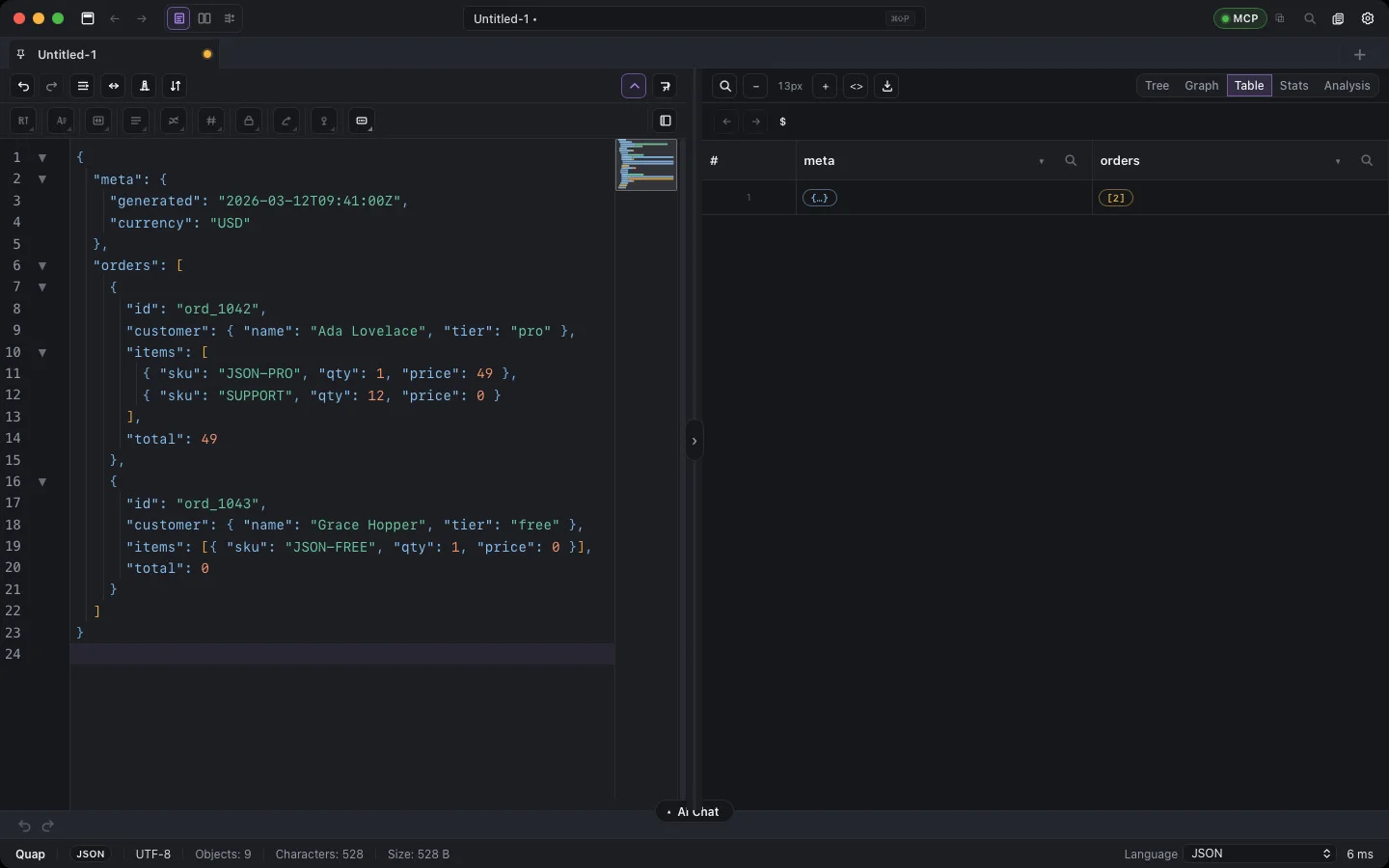Screen dimensions: 1389x868
Task: Click the global search magnifier in the title bar
Action: point(1310,18)
